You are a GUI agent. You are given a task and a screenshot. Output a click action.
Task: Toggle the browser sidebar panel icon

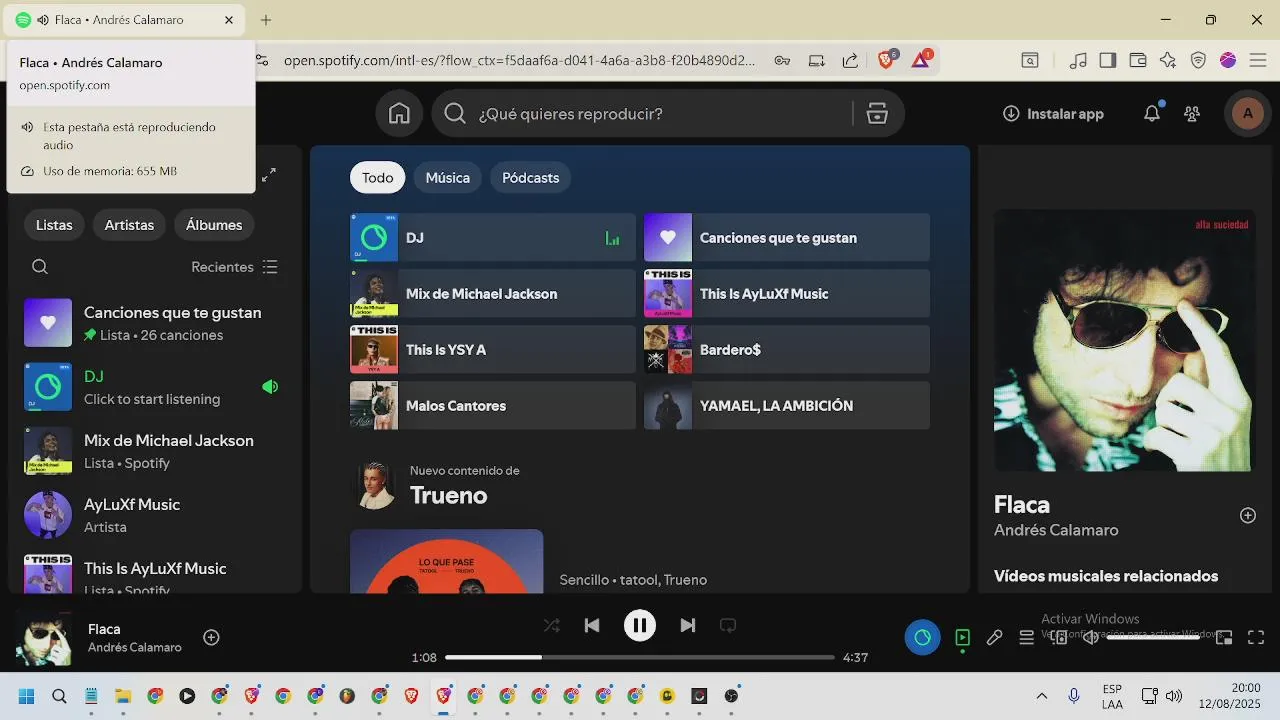click(x=1107, y=60)
